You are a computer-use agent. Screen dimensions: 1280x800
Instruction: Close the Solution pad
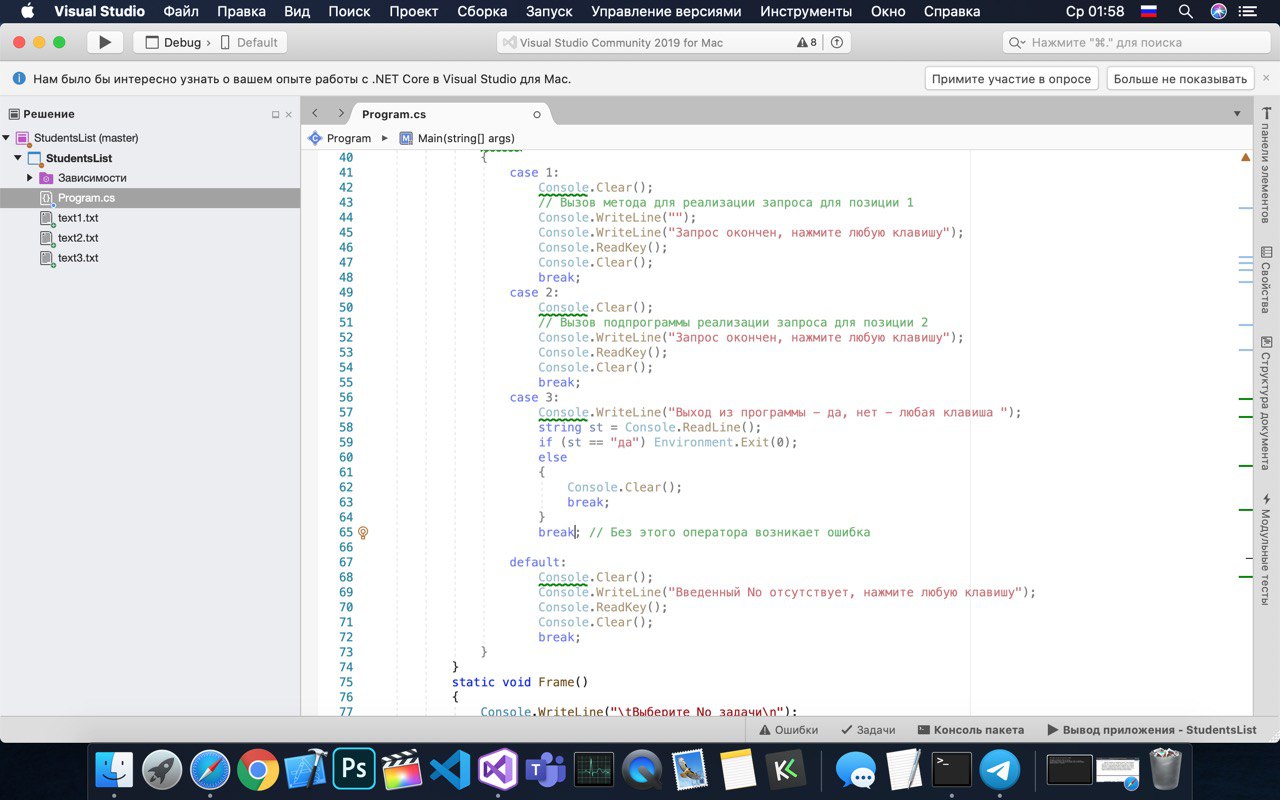289,115
